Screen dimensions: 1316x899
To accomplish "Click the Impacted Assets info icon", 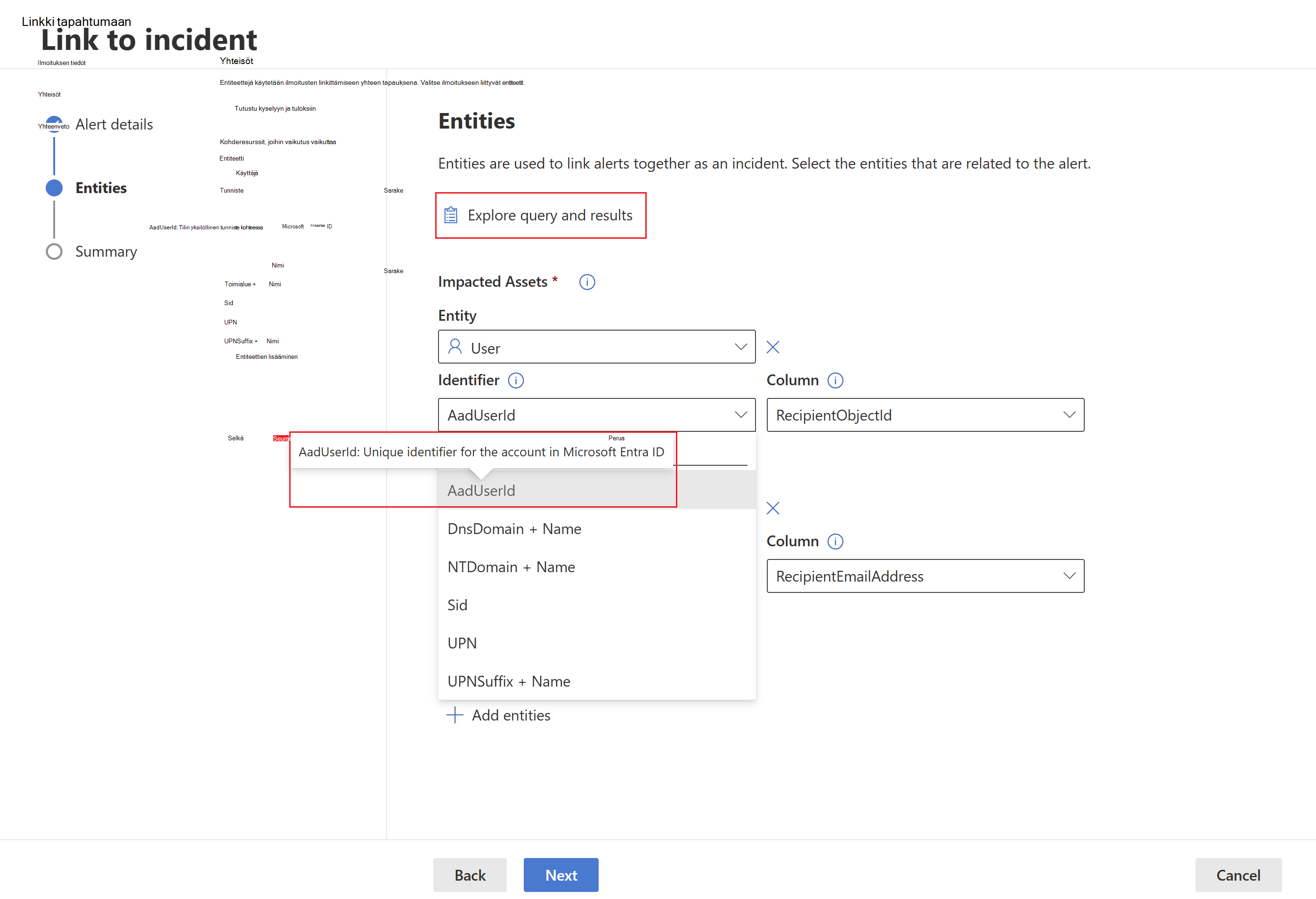I will point(587,282).
